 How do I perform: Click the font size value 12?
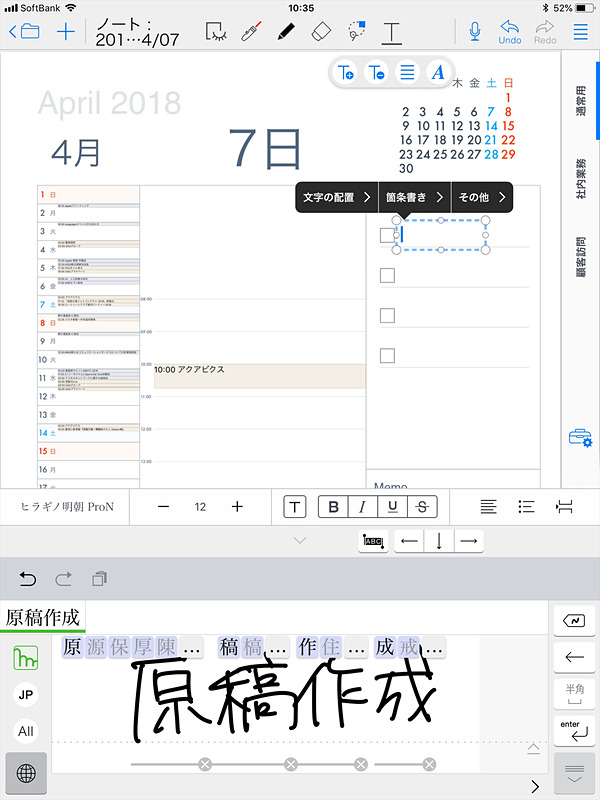(x=200, y=507)
